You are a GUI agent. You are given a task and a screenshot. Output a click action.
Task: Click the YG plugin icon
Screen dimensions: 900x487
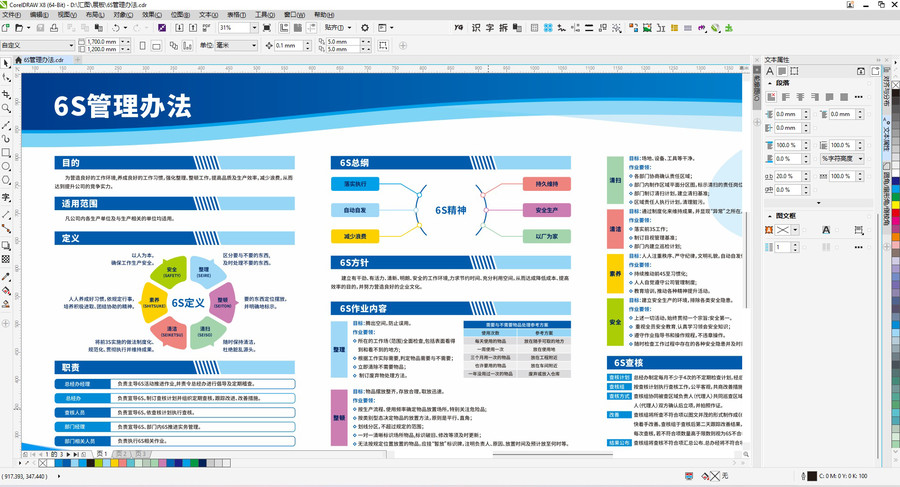pos(458,28)
